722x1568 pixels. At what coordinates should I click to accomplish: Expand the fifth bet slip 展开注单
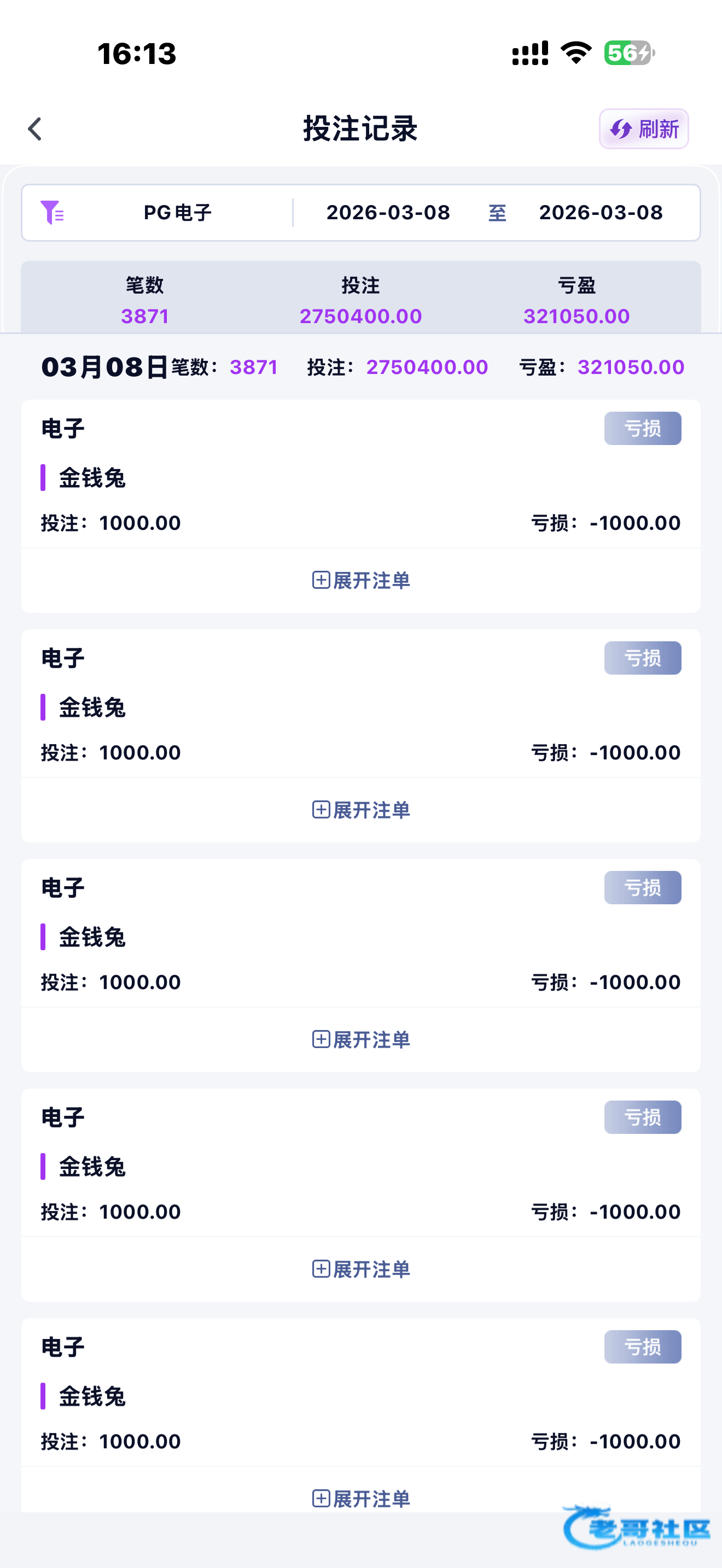click(361, 1498)
